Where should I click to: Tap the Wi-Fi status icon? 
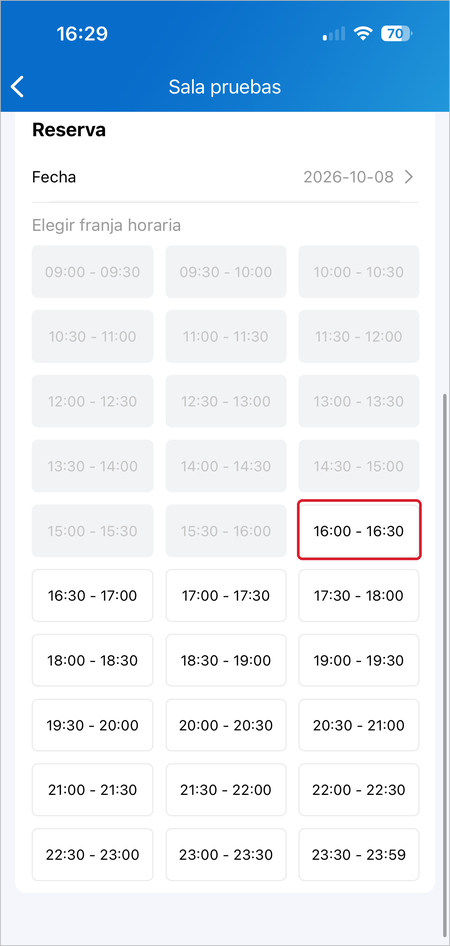point(363,33)
